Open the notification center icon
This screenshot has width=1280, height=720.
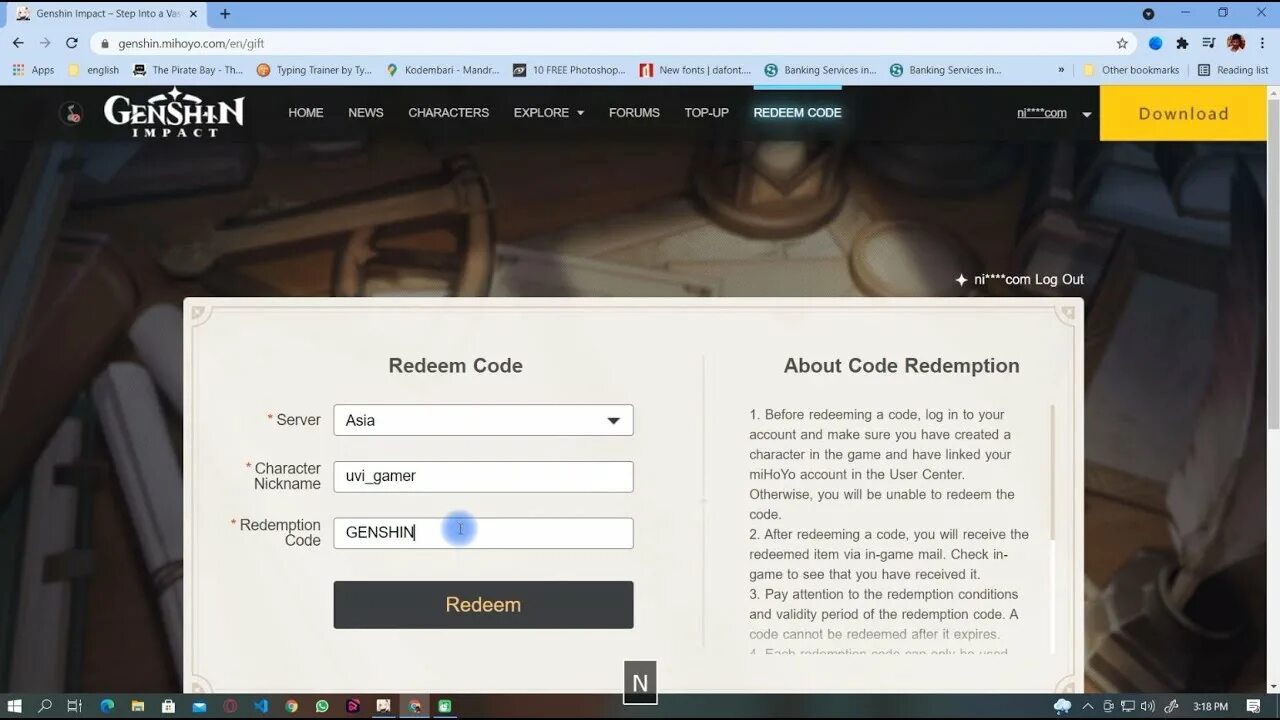pos(1254,706)
